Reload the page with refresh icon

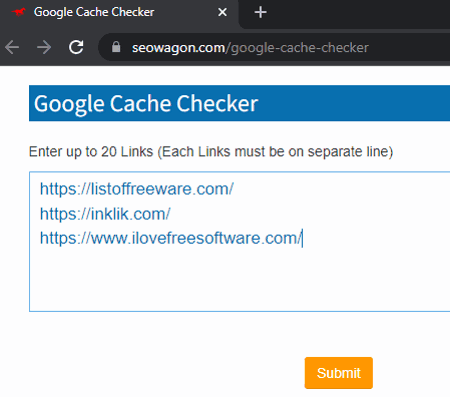coord(76,47)
